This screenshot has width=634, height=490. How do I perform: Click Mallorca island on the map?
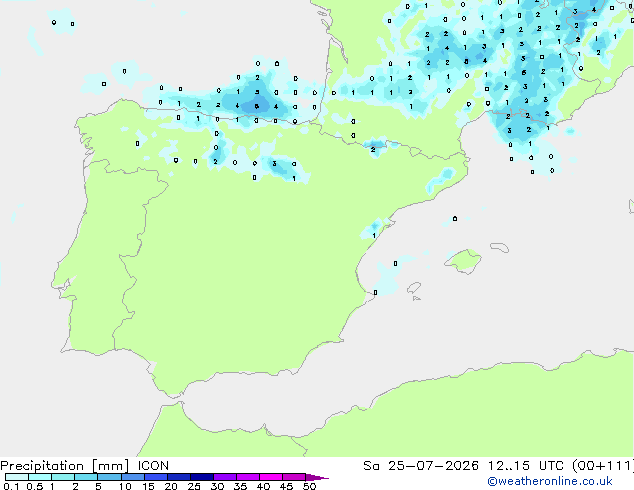(x=463, y=261)
